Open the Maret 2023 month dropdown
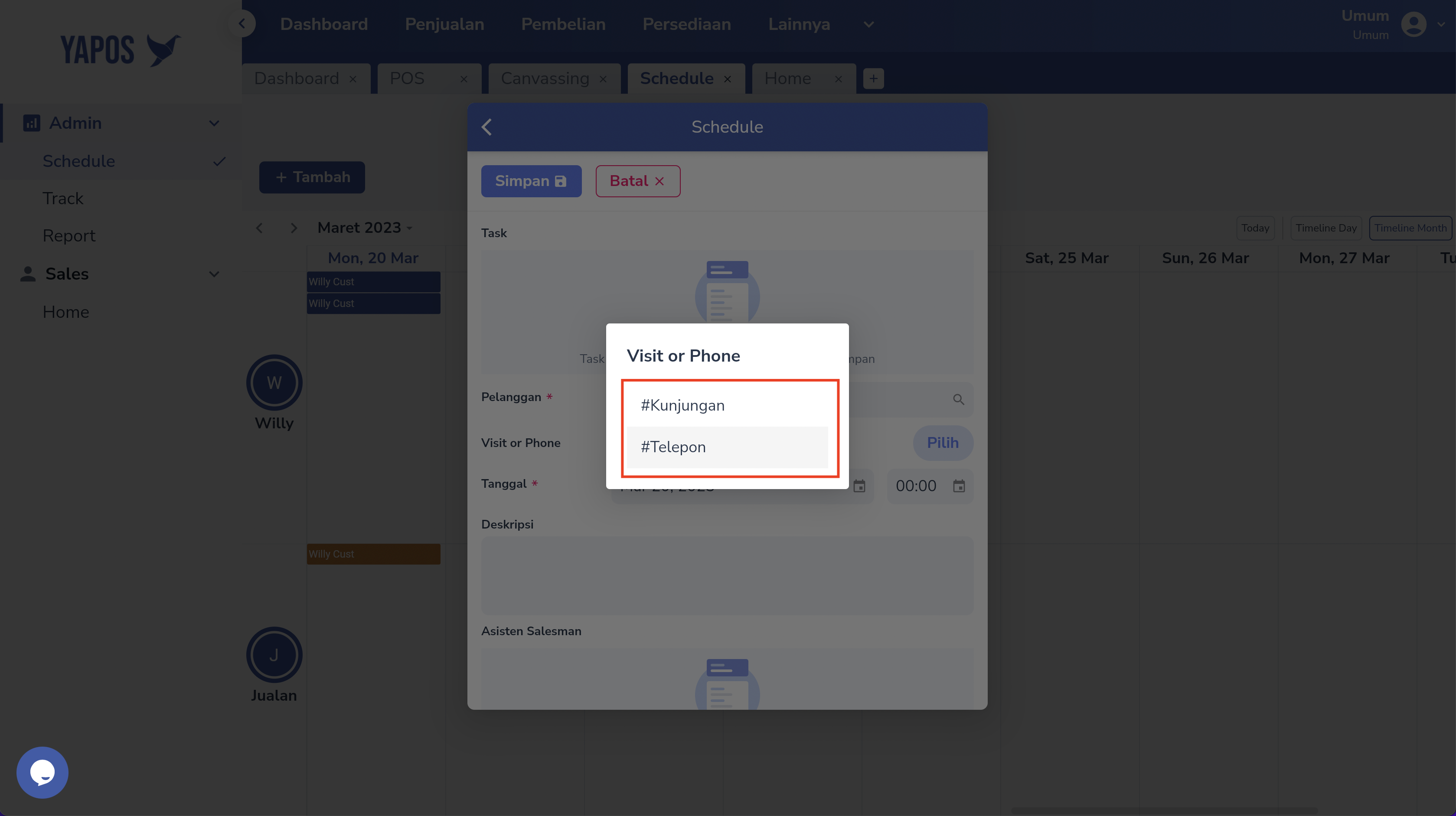Screen dimensions: 1456x816 point(365,228)
